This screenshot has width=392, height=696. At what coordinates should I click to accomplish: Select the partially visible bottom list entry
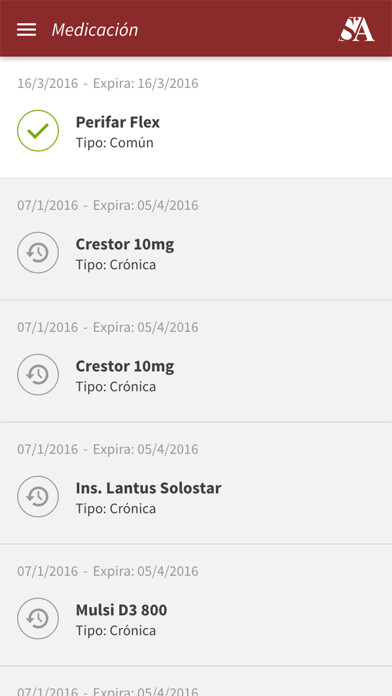coord(196,682)
